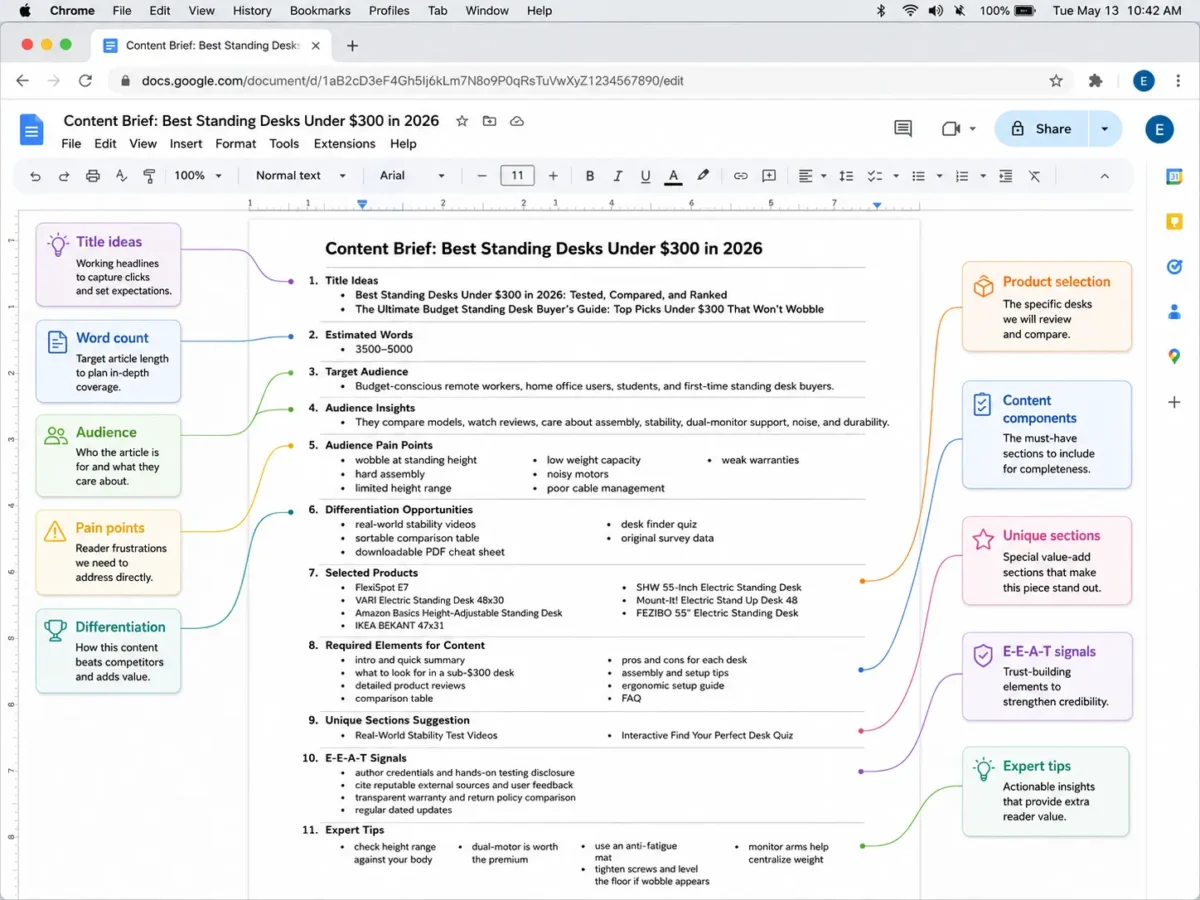Open the Arial font dropdown
This screenshot has width=1200, height=900.
coord(412,176)
